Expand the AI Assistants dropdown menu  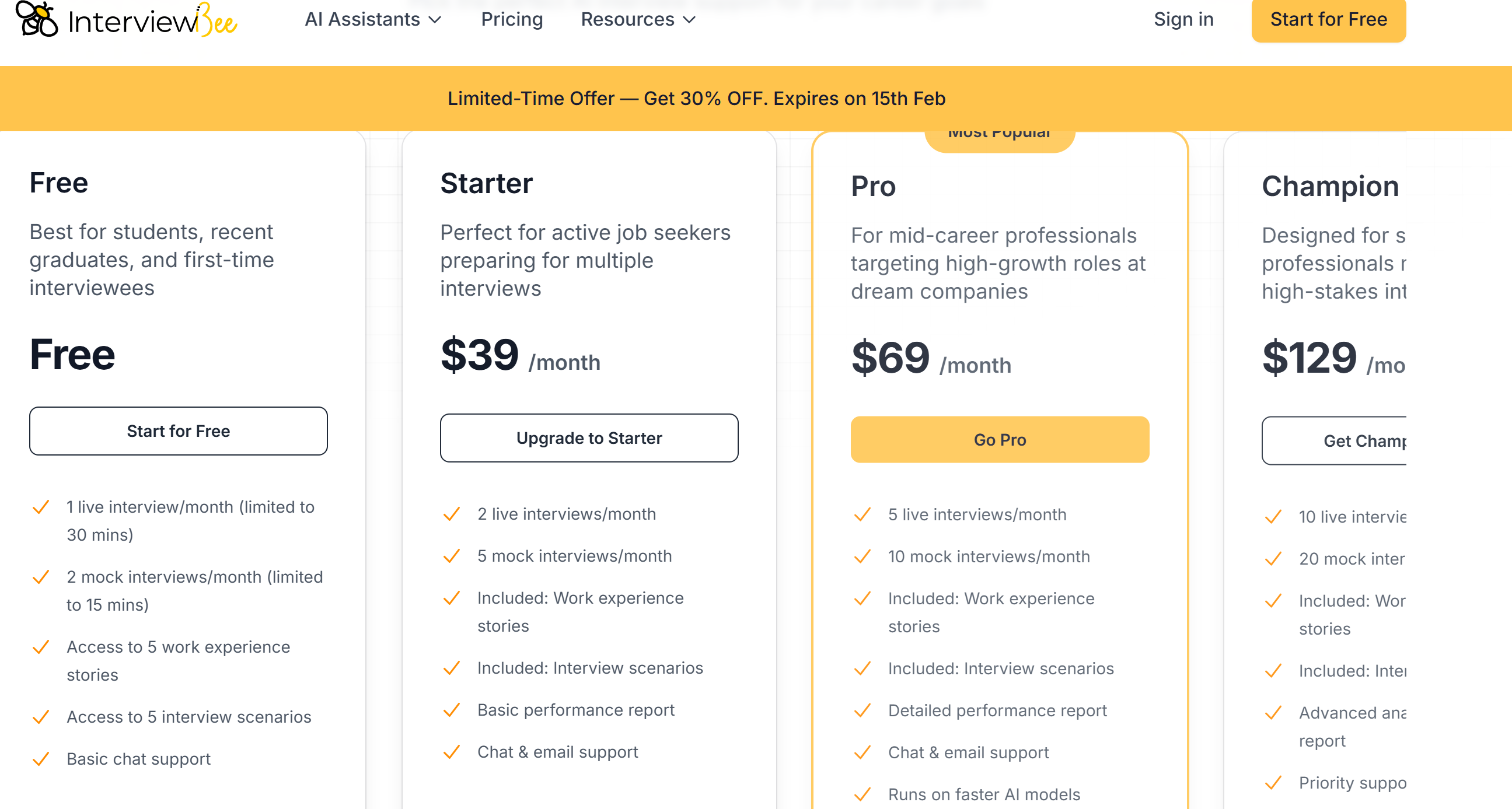point(362,19)
